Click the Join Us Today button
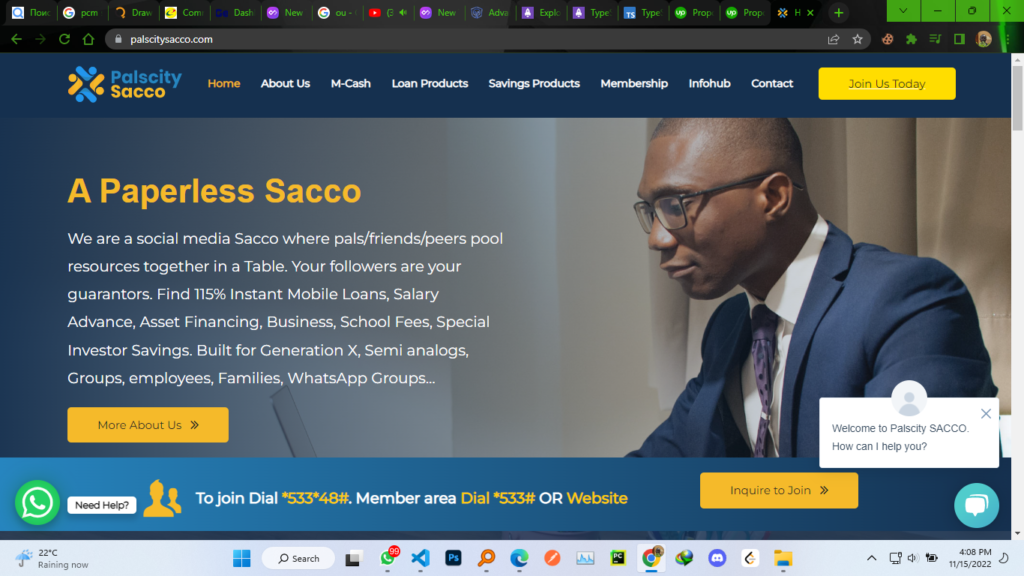Image resolution: width=1024 pixels, height=576 pixels. (886, 84)
